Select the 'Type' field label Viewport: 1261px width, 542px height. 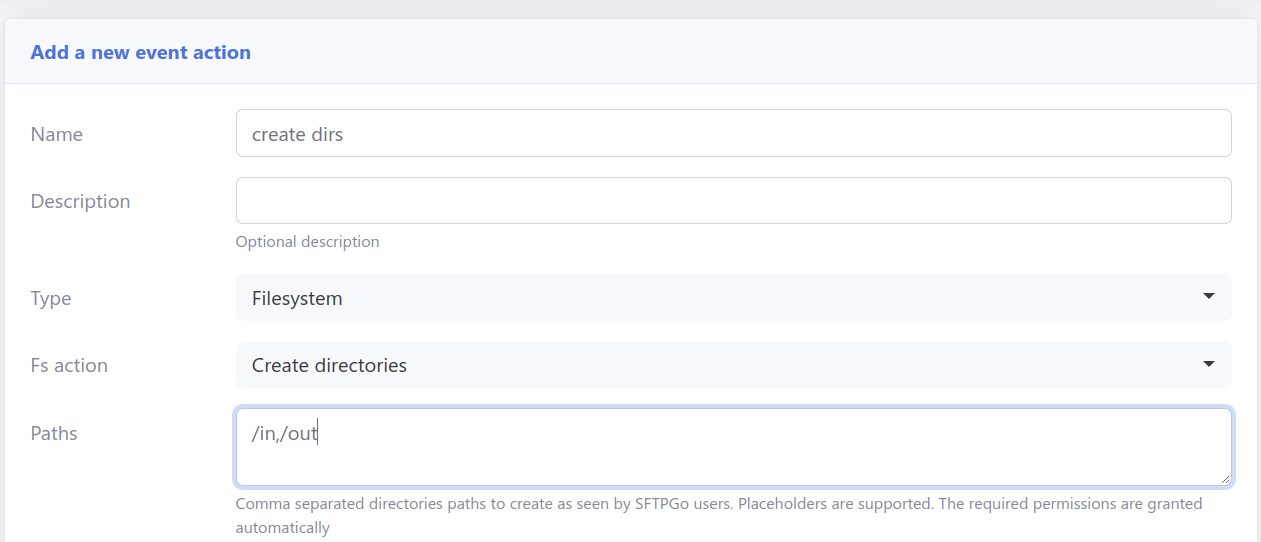(51, 298)
